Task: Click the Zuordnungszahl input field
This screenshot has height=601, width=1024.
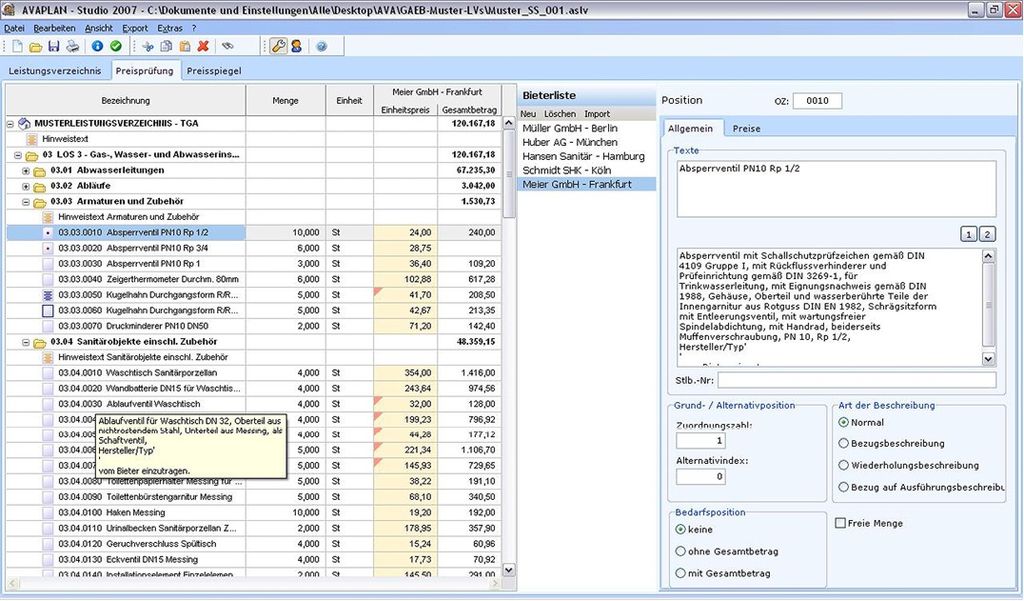Action: pyautogui.click(x=701, y=441)
